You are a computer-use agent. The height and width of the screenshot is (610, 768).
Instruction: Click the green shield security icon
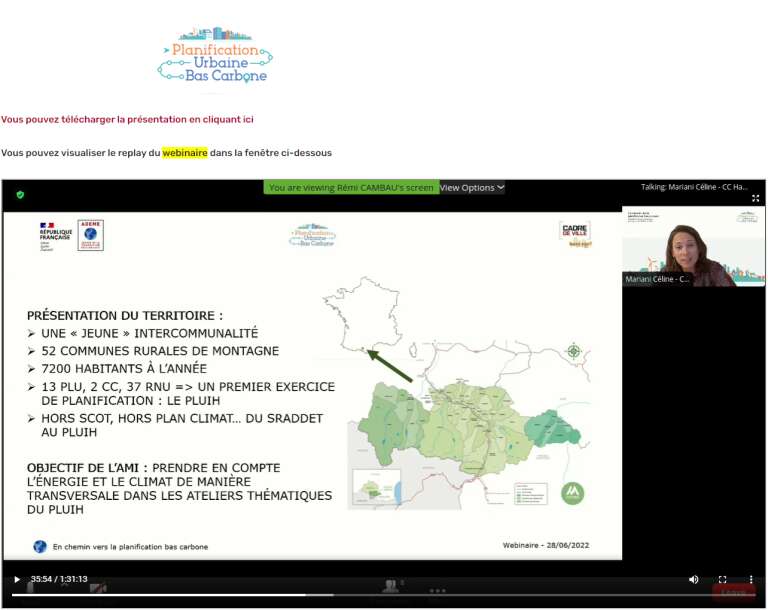click(x=20, y=195)
